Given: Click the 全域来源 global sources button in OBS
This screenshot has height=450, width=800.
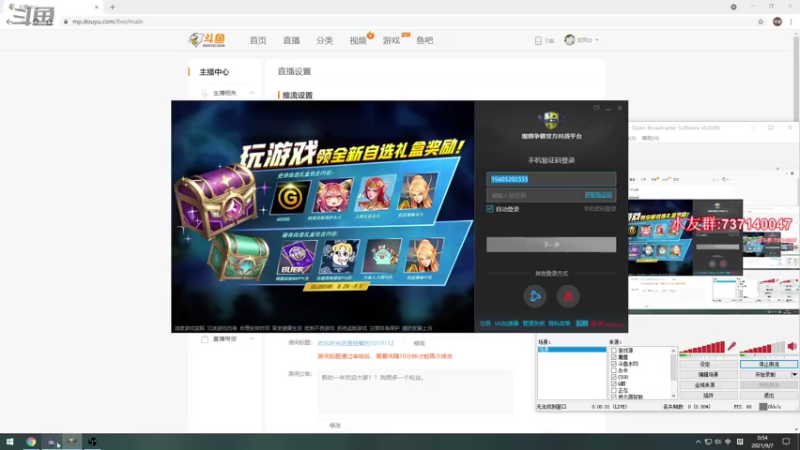Looking at the screenshot, I should pos(708,385).
